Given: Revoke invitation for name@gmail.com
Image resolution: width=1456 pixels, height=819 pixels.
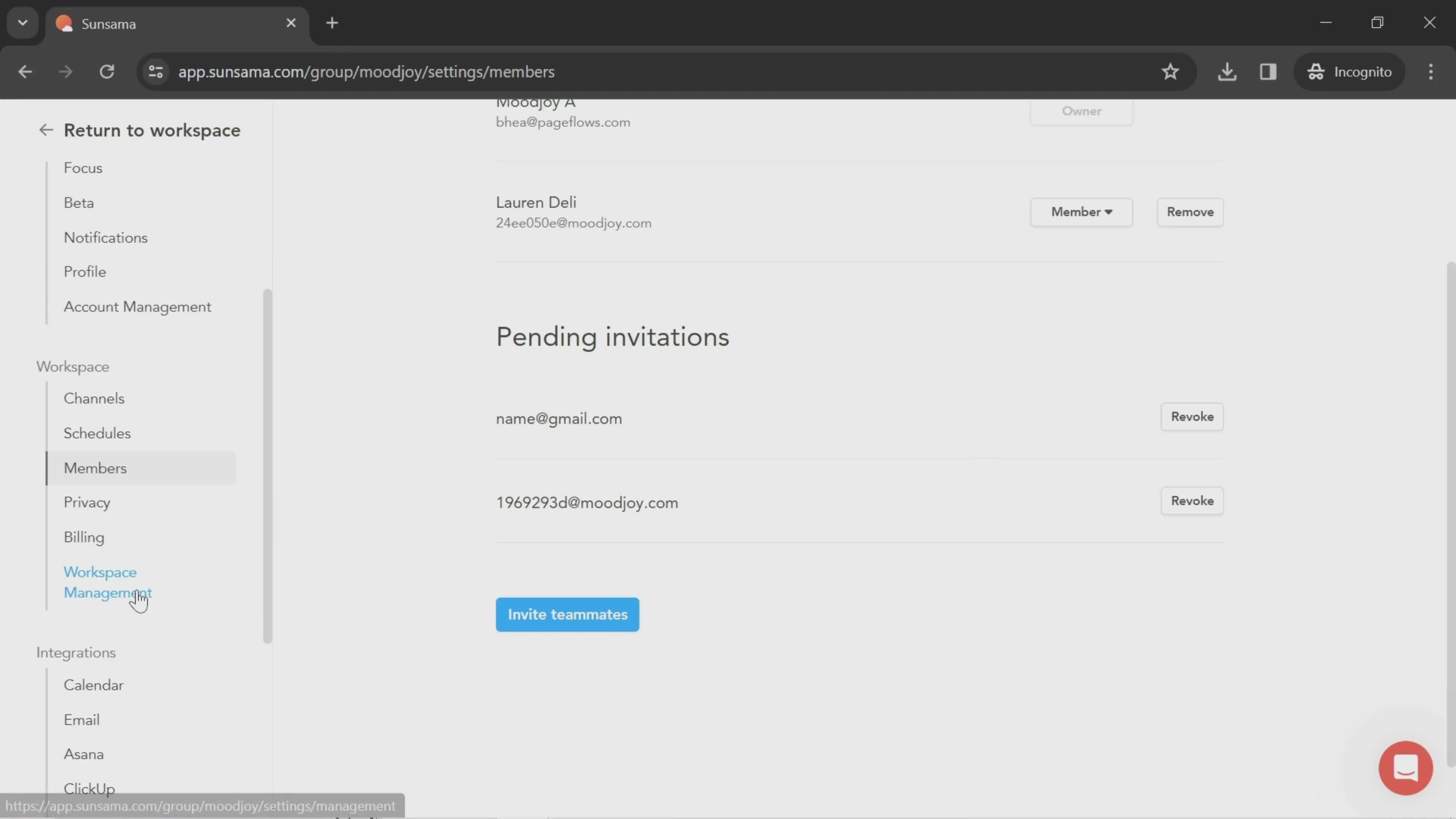Looking at the screenshot, I should pos(1192,416).
